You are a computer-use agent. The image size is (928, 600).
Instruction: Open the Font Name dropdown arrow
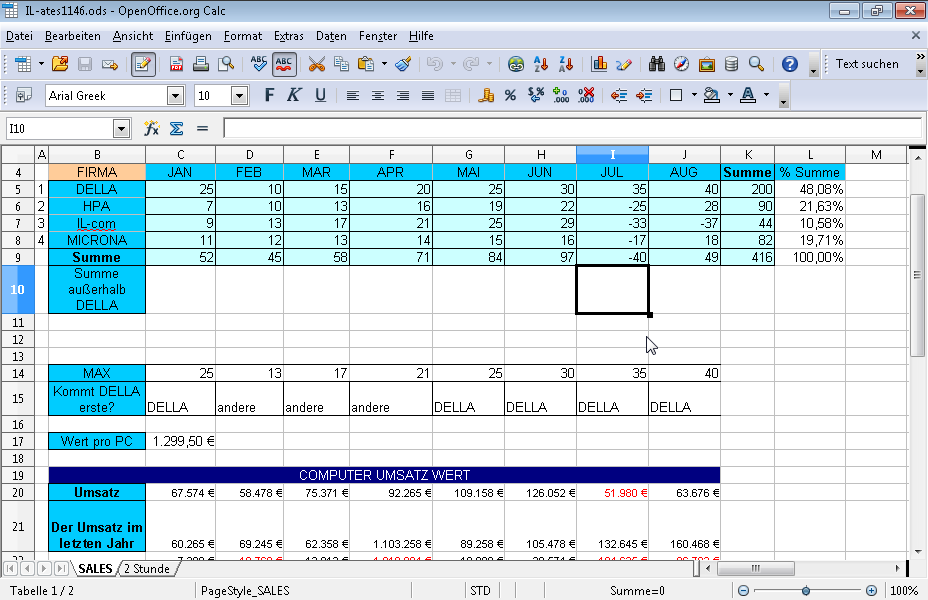click(175, 96)
